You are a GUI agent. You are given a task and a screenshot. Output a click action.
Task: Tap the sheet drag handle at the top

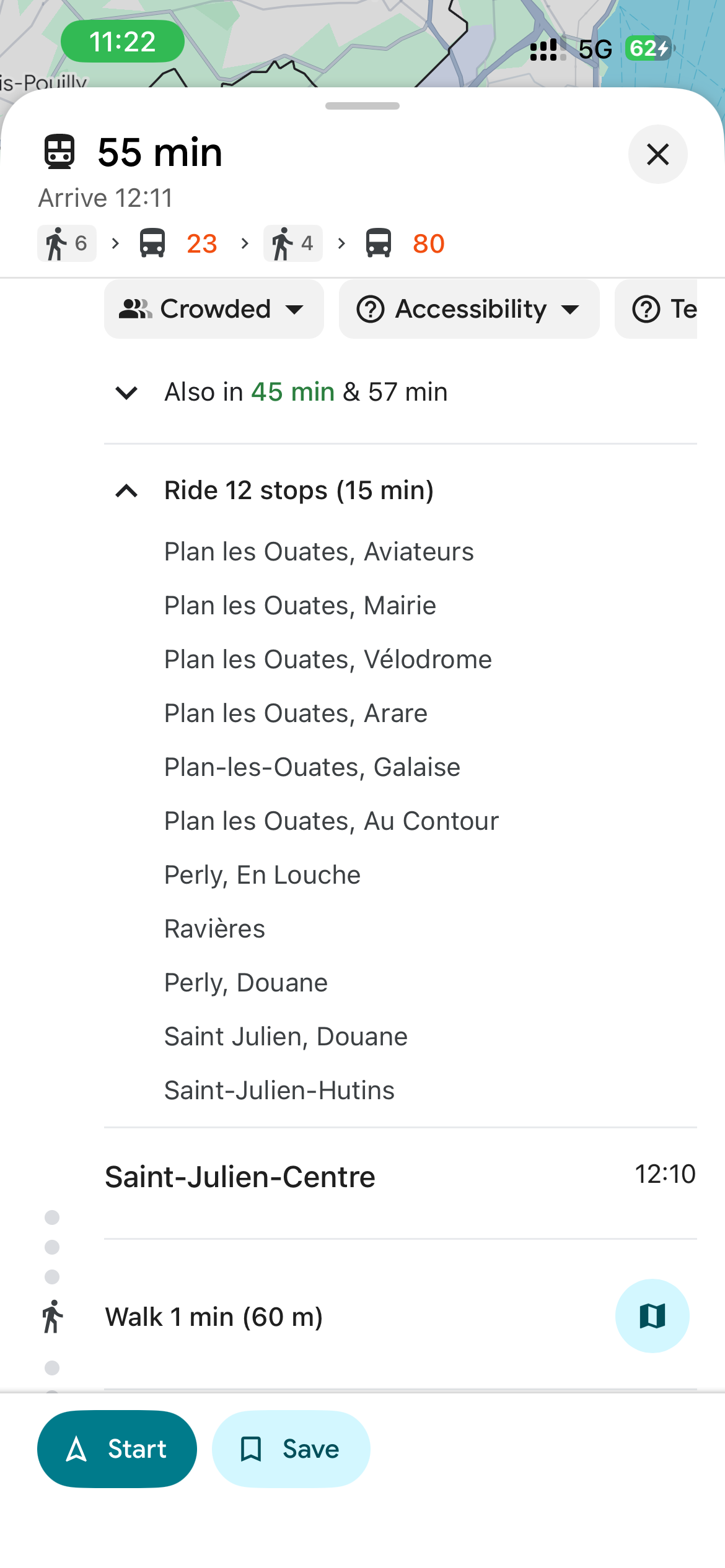coord(362,106)
